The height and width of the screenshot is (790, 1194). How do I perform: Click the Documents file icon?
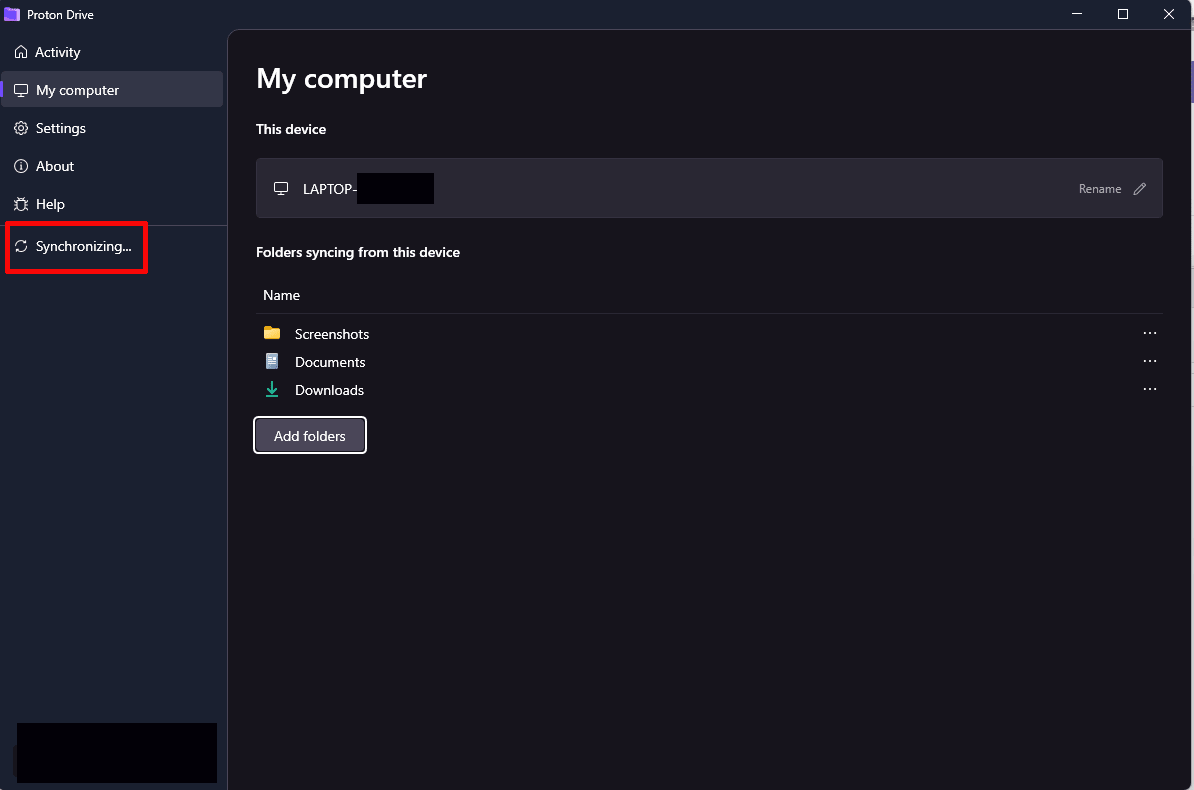tap(272, 361)
